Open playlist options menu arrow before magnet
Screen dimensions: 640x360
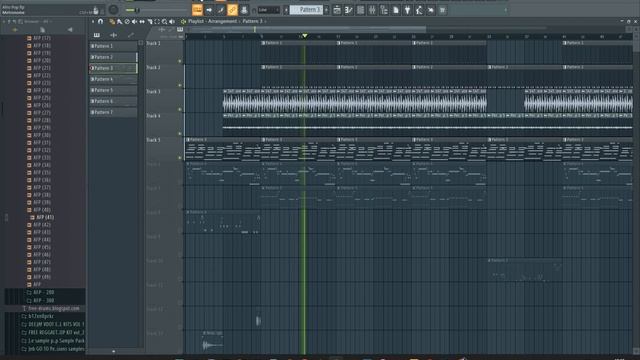click(x=93, y=21)
